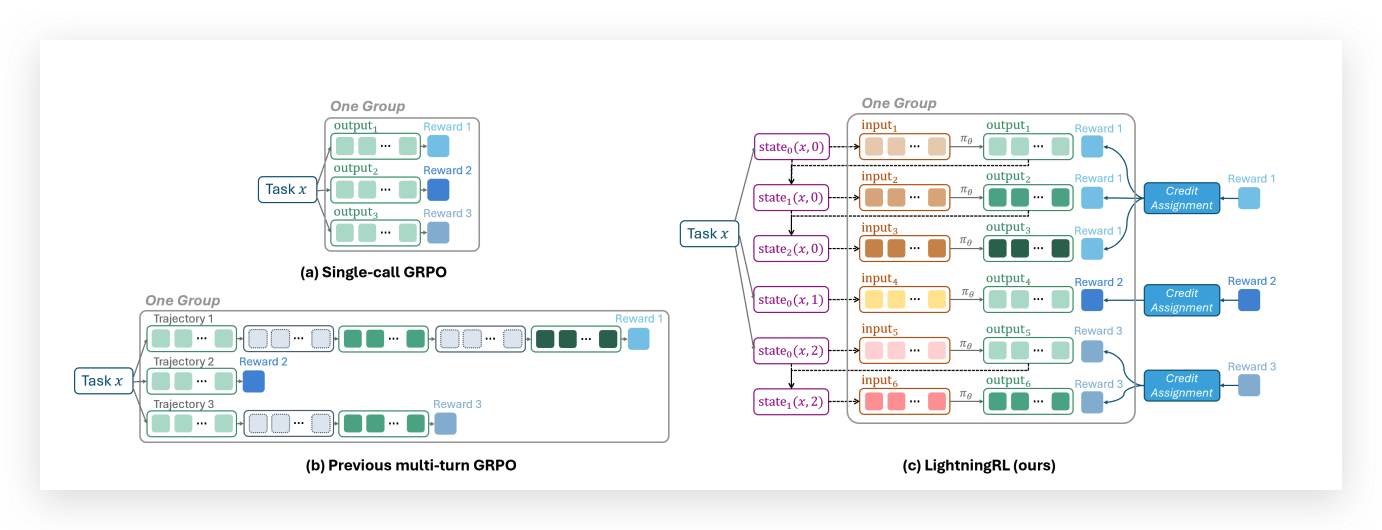
Task: Click the "input2" label
Action: 881,177
